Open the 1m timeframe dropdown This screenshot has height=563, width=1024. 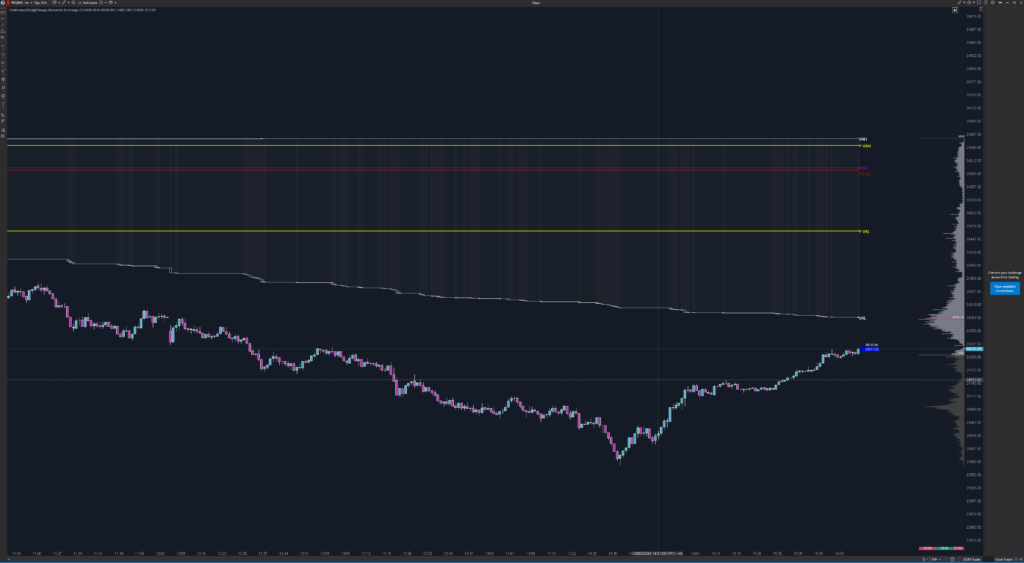coord(27,3)
